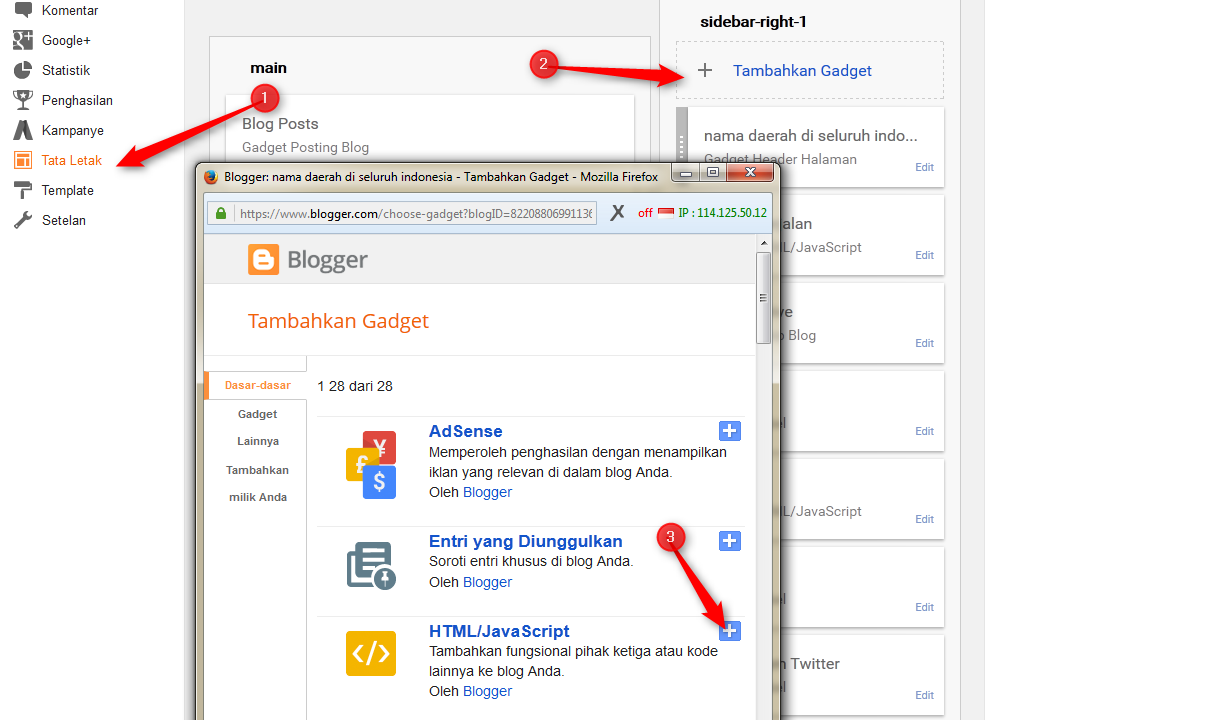Open the HTML/JavaScript gadget title link

point(499,631)
